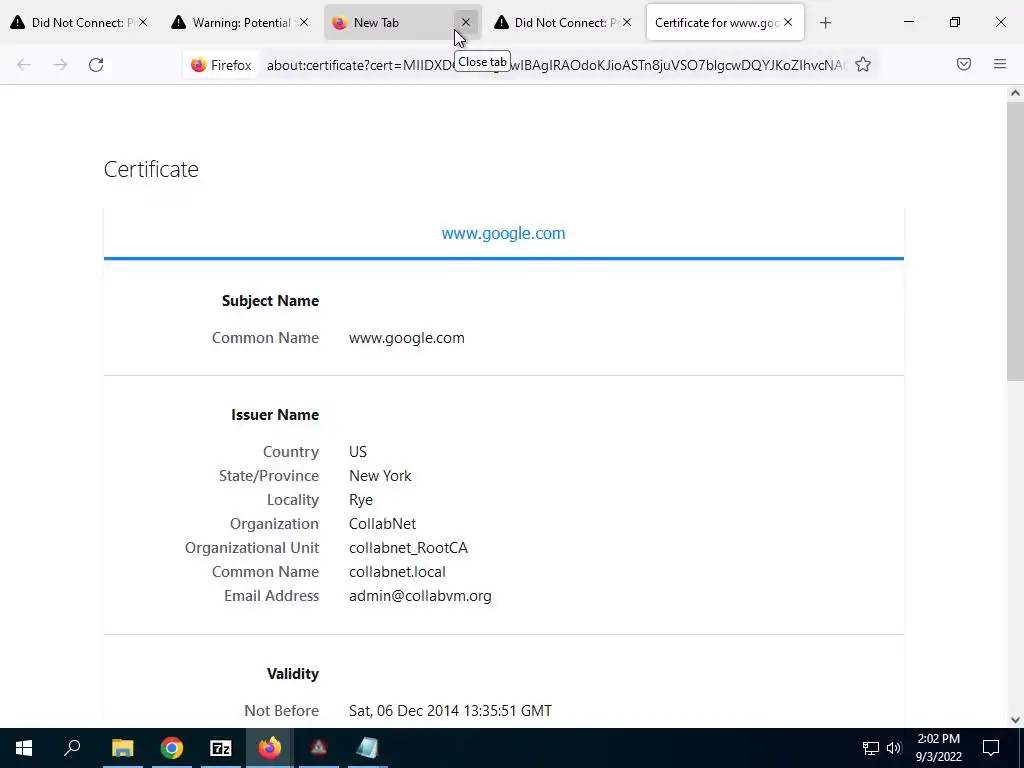The width and height of the screenshot is (1024, 768).
Task: Open the Save to Pocket button
Action: pos(964,64)
